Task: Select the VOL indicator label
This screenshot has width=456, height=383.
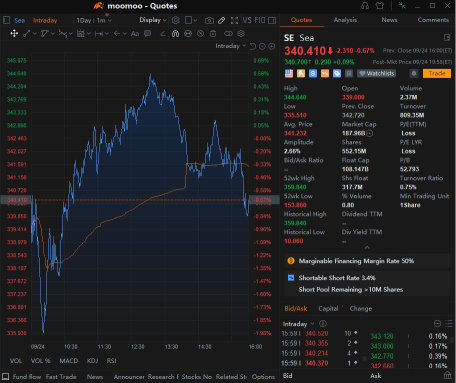Action: tap(16, 361)
